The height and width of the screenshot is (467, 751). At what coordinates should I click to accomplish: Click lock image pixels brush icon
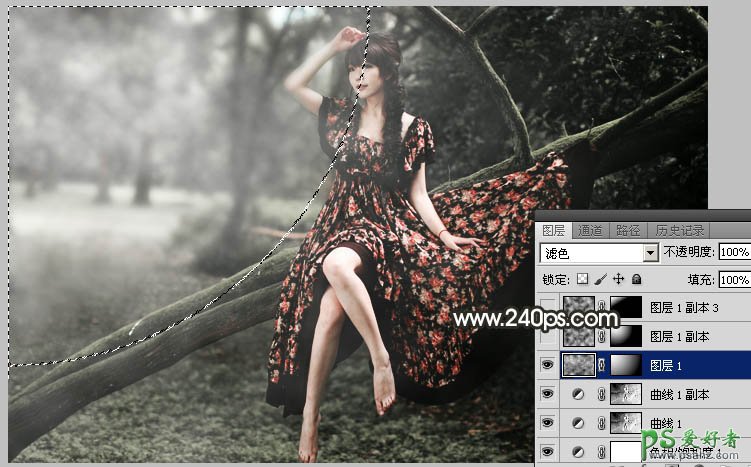[x=600, y=280]
